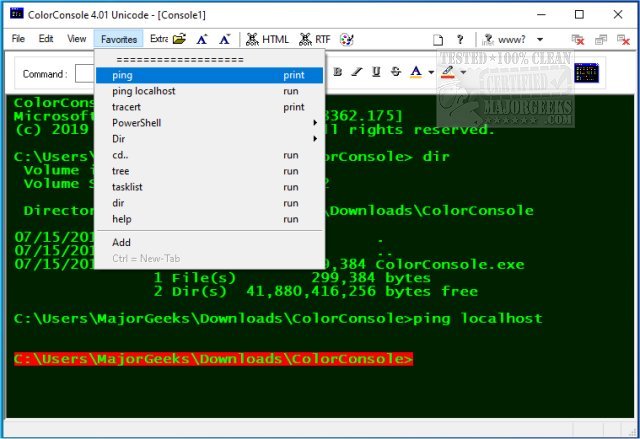Screen dimensions: 640x439
Task: Click the ColorConsole app icon in title bar
Action: [x=17, y=14]
